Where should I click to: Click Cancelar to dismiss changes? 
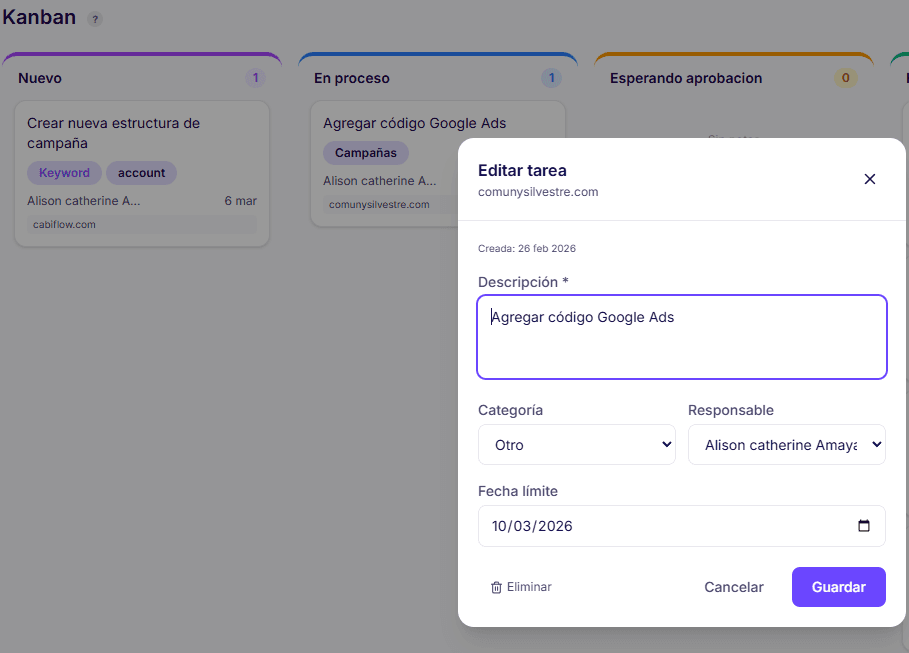733,587
